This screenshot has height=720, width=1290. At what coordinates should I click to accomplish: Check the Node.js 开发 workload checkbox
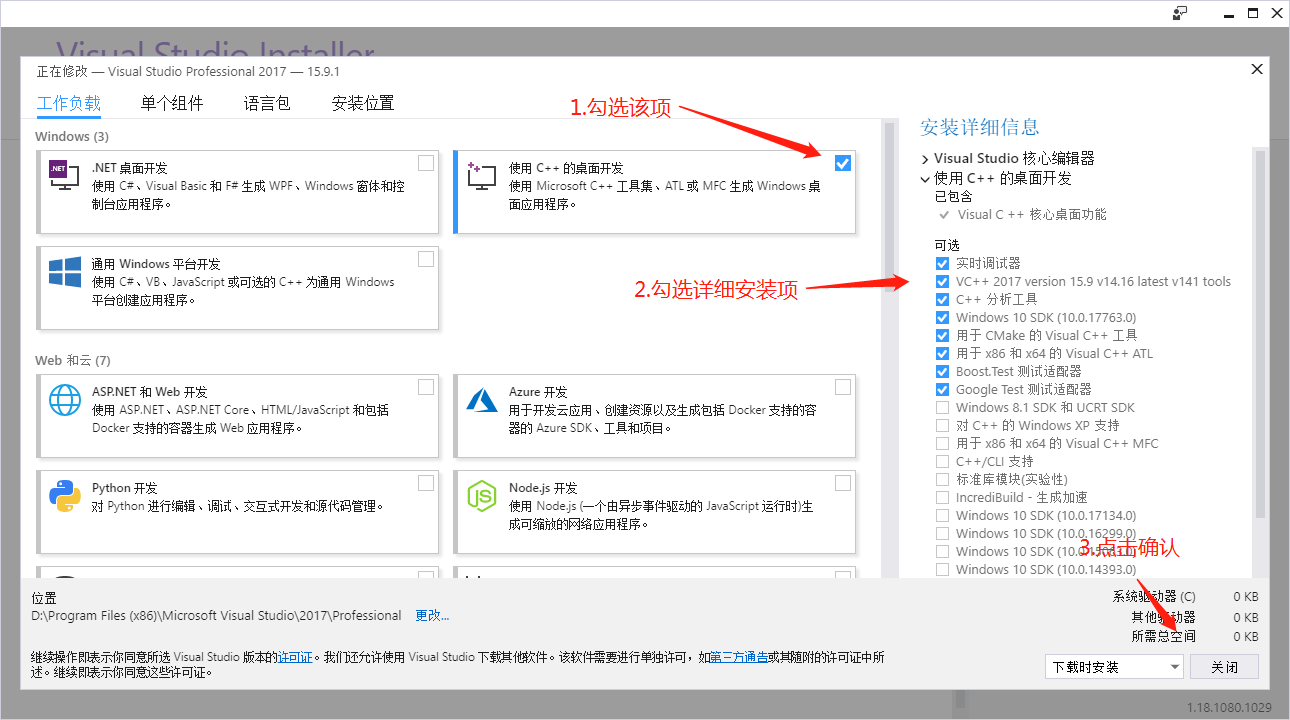coord(843,483)
